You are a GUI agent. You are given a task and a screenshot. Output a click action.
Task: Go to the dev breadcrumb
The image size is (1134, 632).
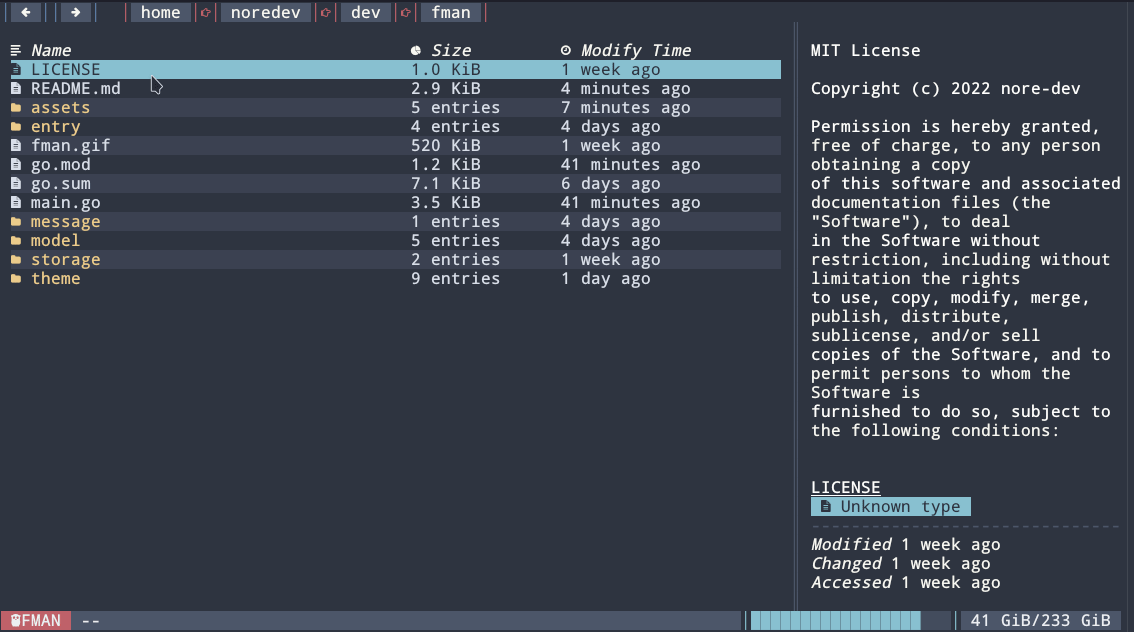pyautogui.click(x=366, y=12)
